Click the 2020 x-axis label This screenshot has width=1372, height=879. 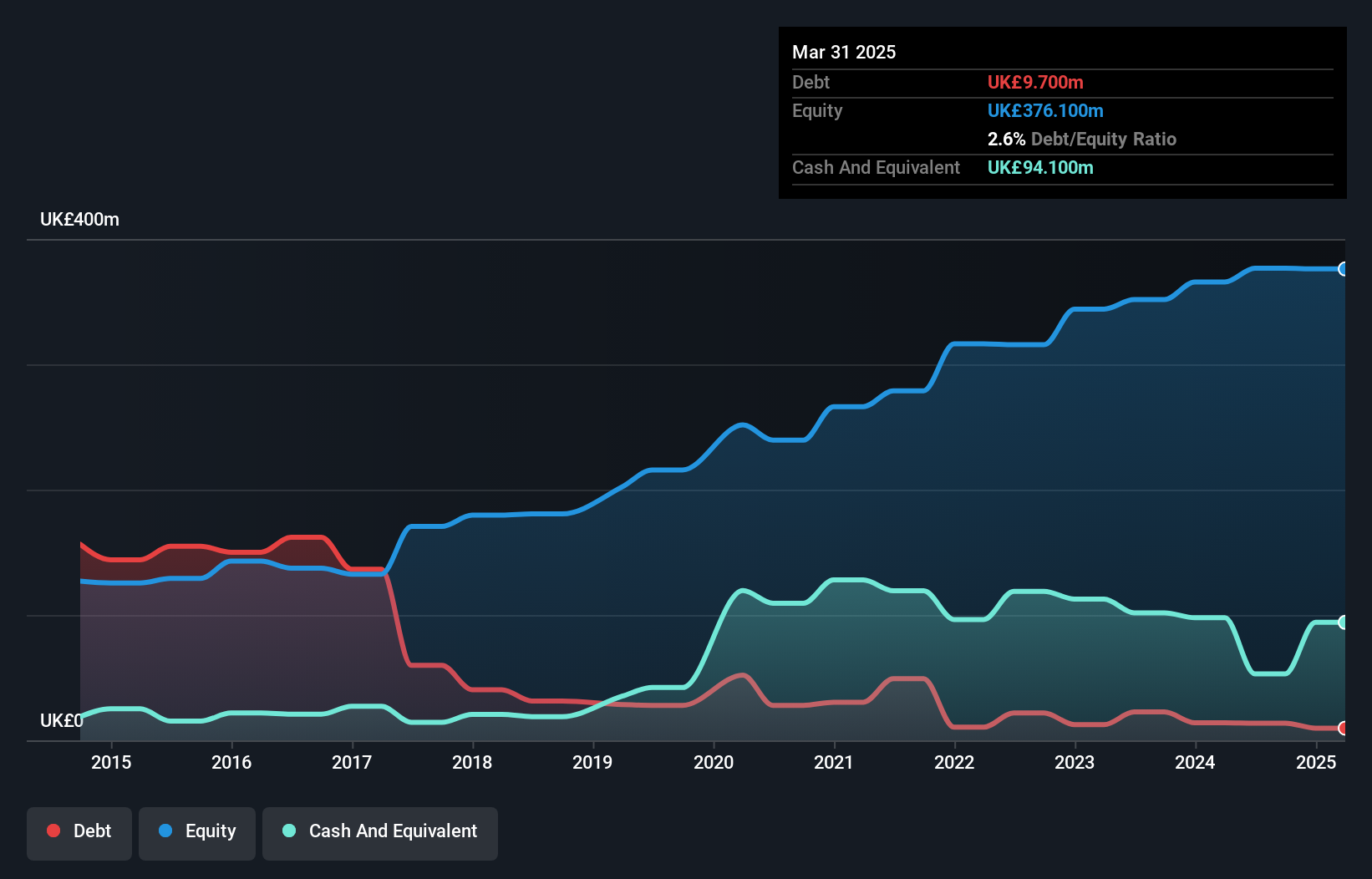click(x=714, y=762)
